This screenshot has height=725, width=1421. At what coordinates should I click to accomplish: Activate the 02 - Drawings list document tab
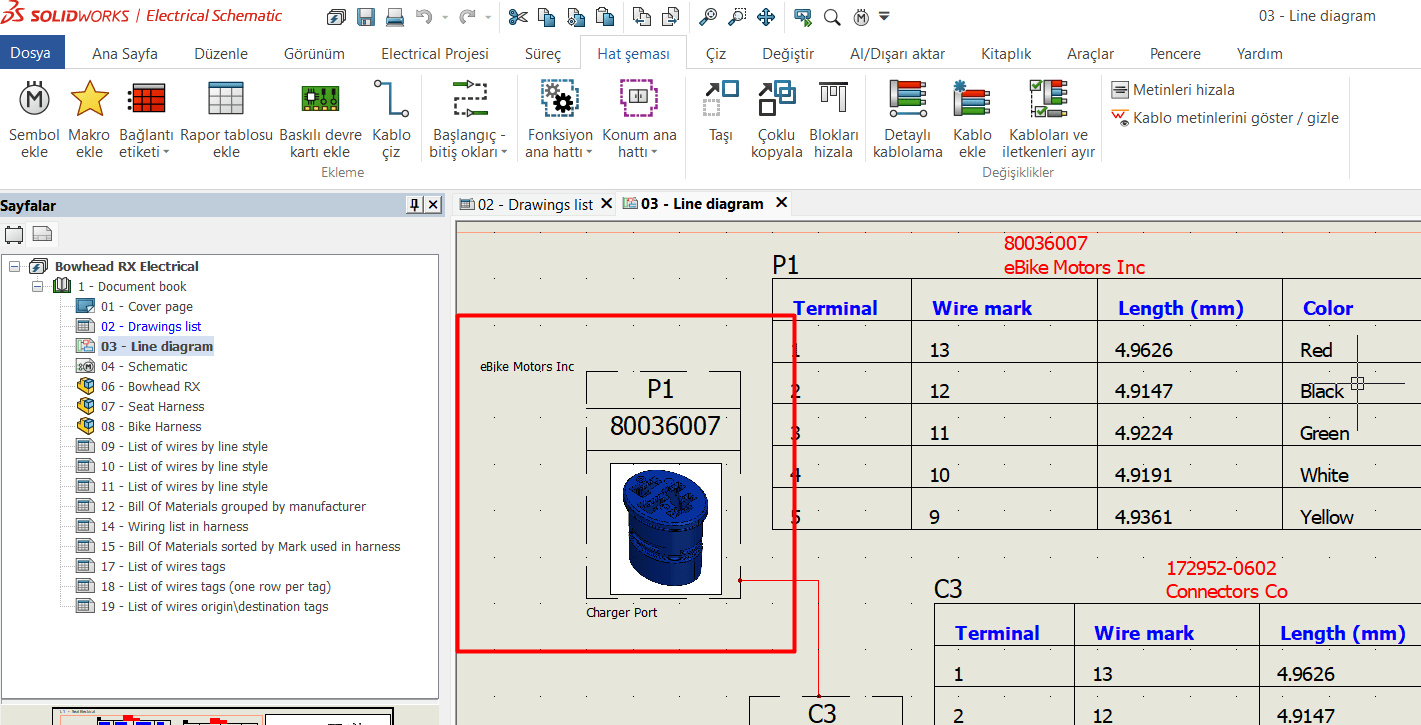535,204
